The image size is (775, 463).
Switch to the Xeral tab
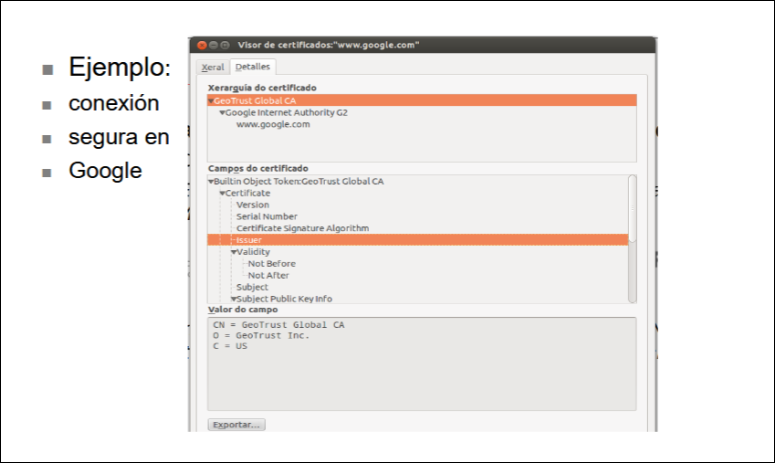click(212, 67)
